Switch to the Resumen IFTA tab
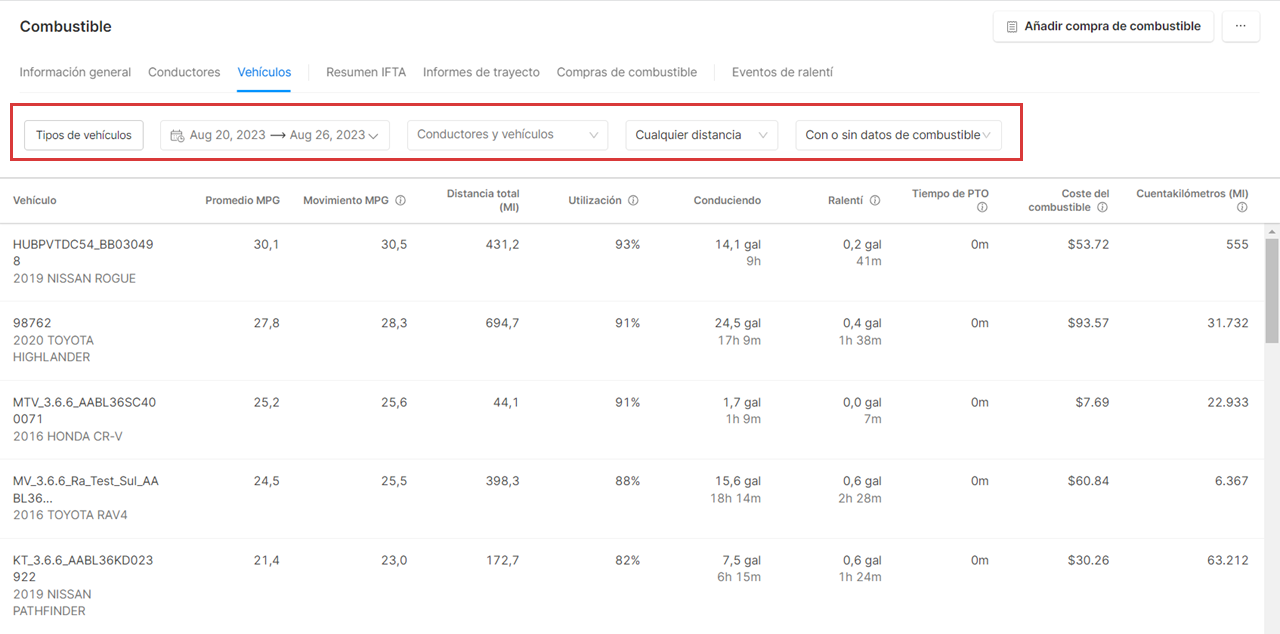 366,71
